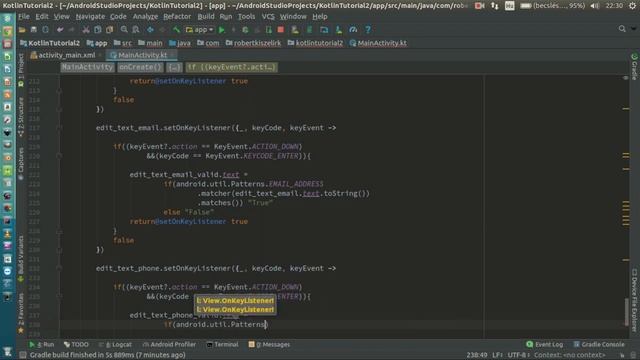Click the Paste icon in toolbar

click(109, 30)
